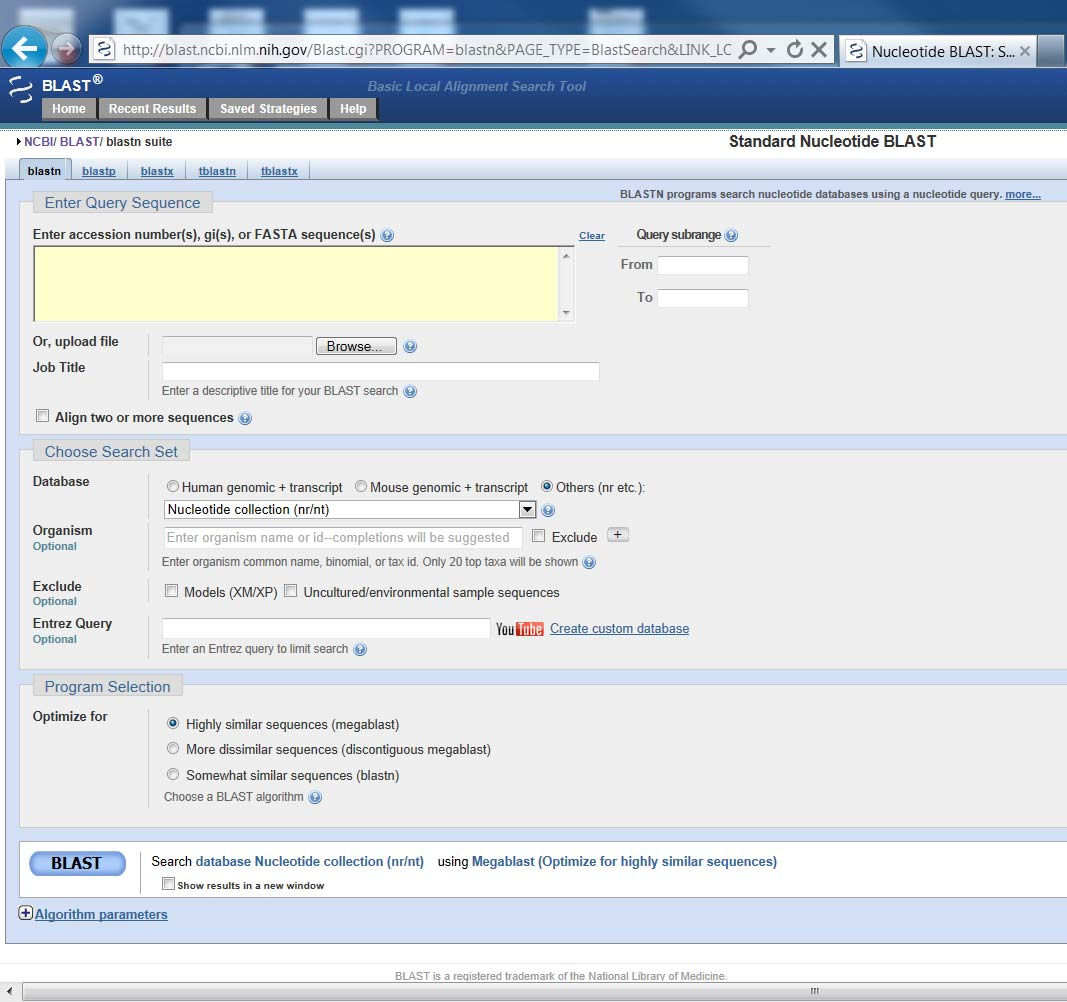Click the Browse... file upload button
The width and height of the screenshot is (1067, 1002).
(356, 346)
